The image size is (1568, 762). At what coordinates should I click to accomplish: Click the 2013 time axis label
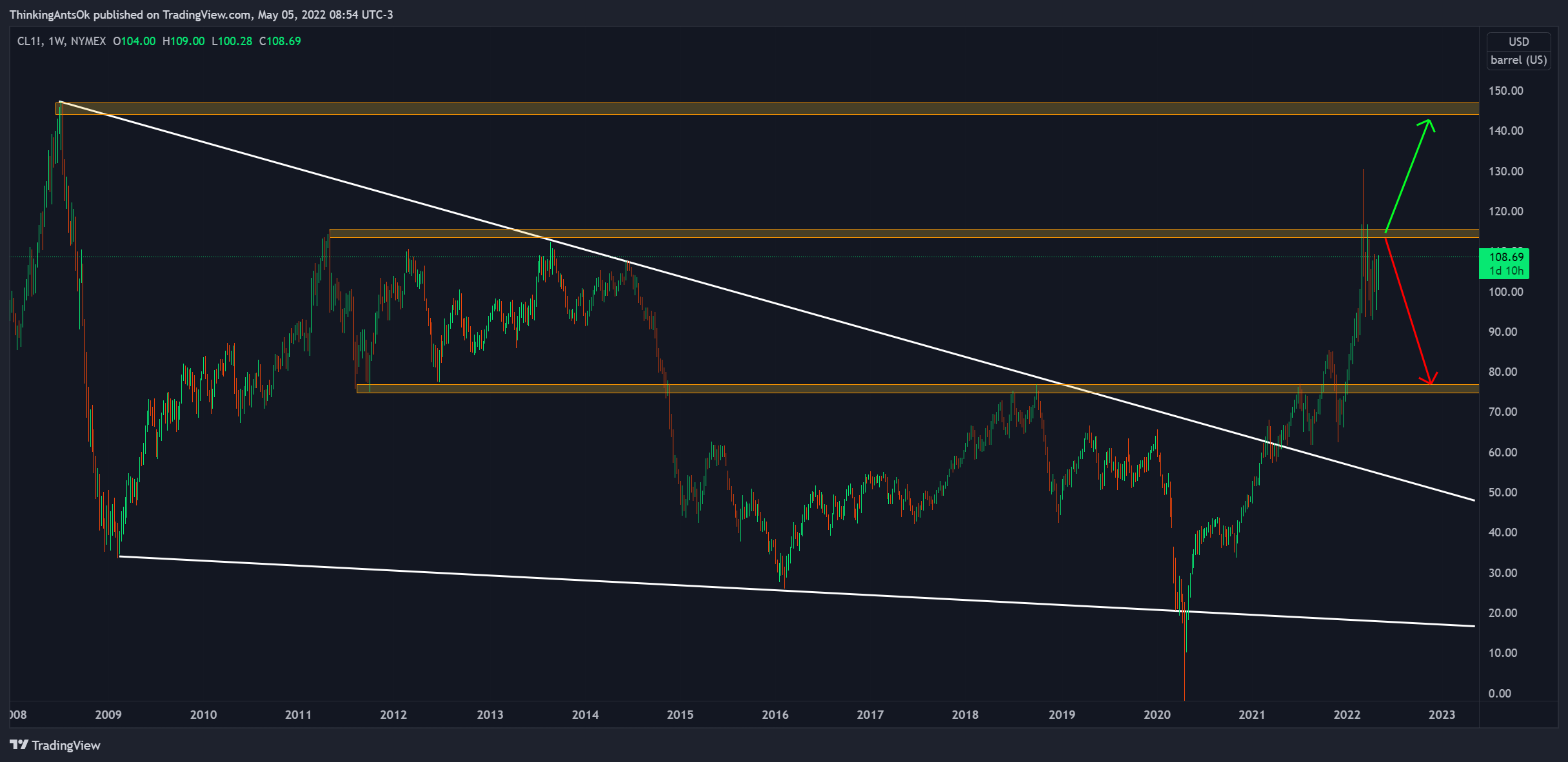[490, 715]
